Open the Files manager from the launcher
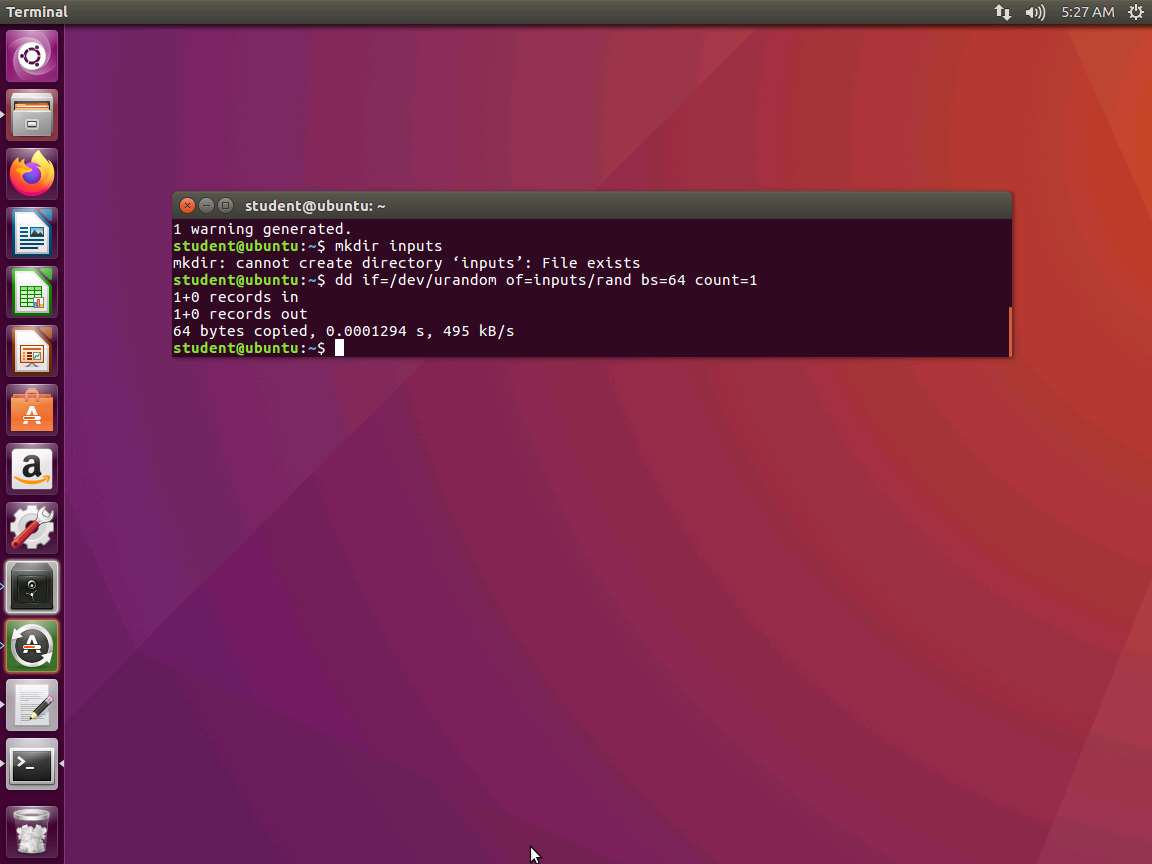This screenshot has height=864, width=1152. pos(32,115)
